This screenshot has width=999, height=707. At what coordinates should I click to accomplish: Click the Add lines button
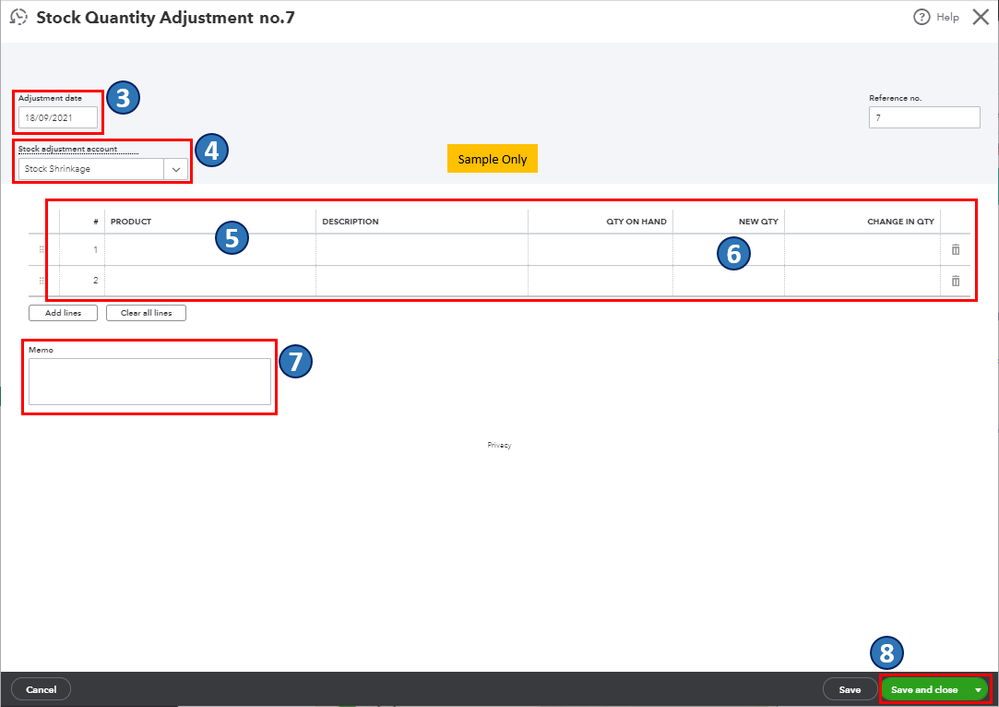click(63, 313)
